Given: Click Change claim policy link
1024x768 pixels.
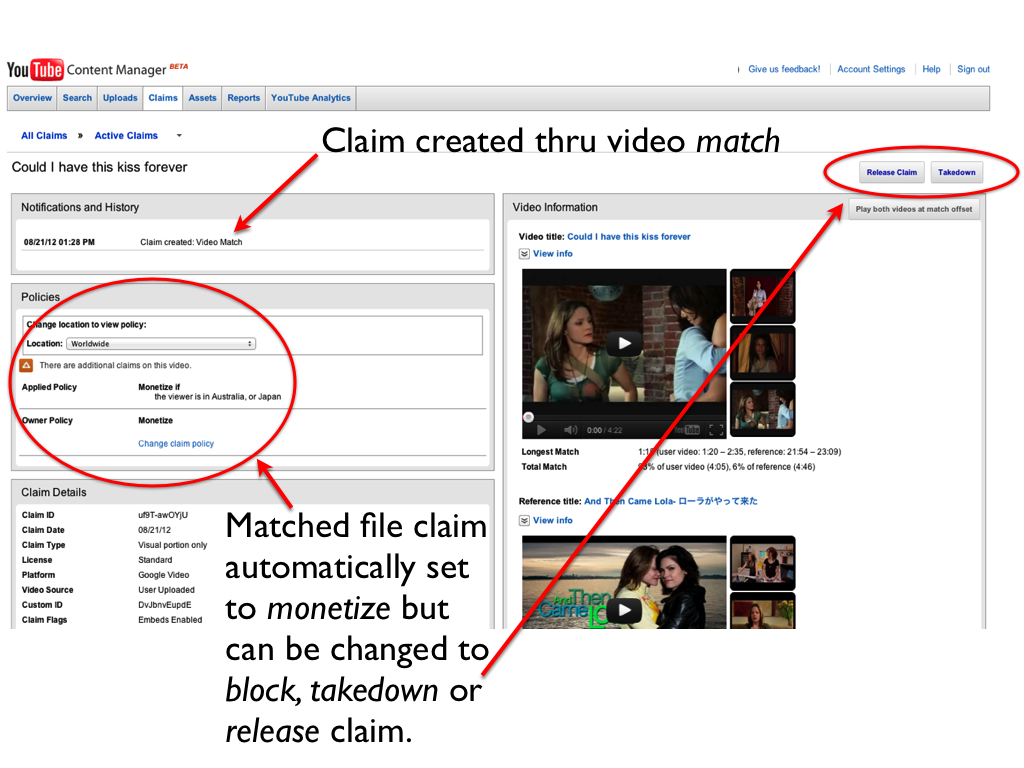Looking at the screenshot, I should (x=176, y=443).
